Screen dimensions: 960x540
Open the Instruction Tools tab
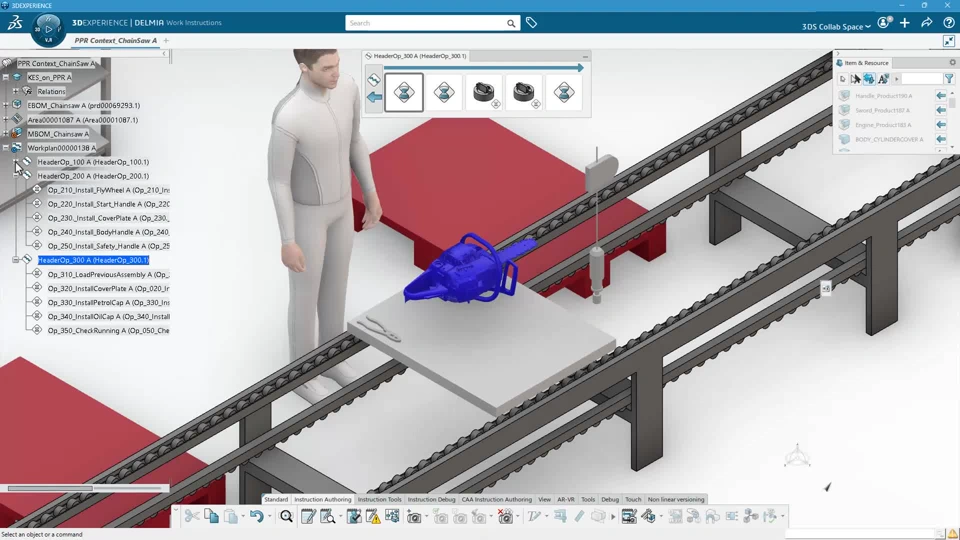[380, 500]
